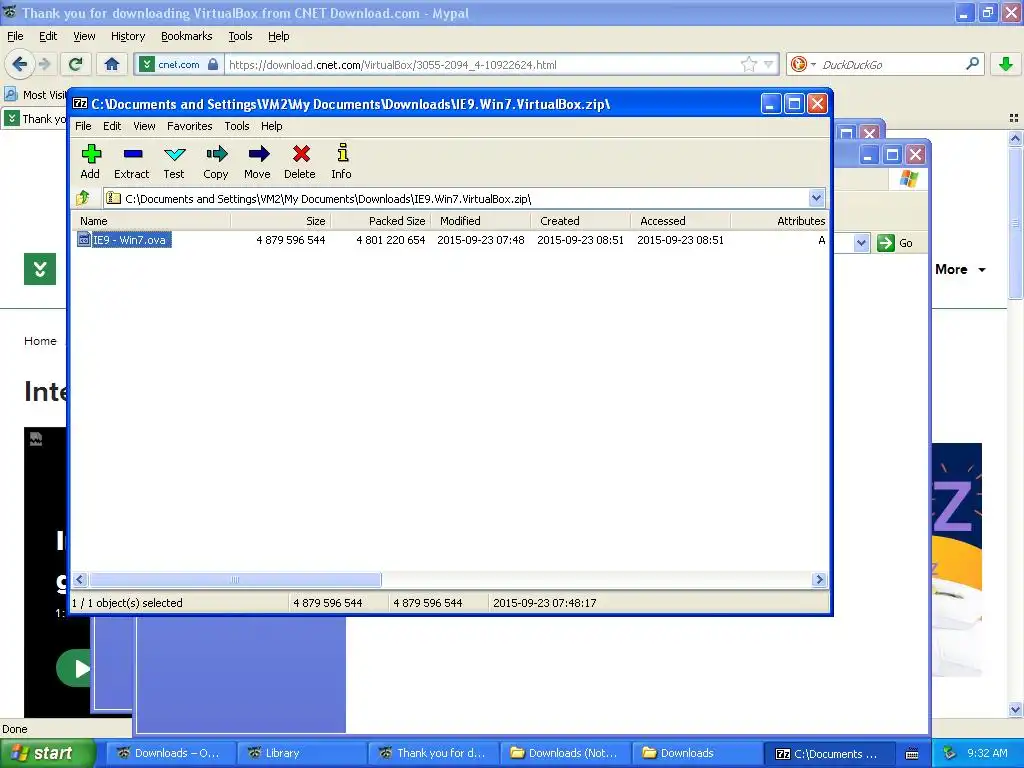This screenshot has height=768, width=1024.
Task: Click the modified date 2015-09-23 07:48
Action: [481, 240]
